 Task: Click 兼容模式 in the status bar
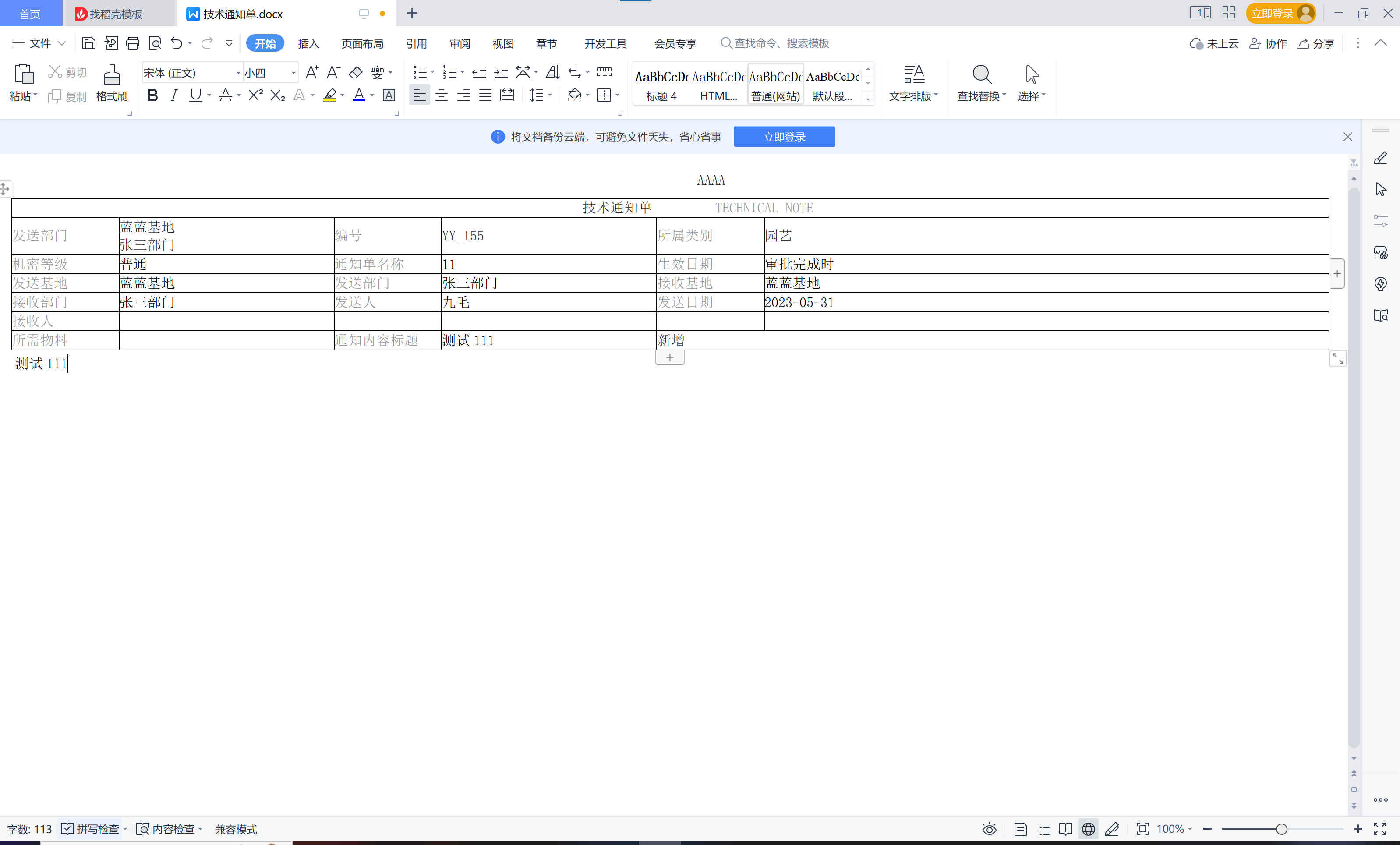(x=235, y=828)
